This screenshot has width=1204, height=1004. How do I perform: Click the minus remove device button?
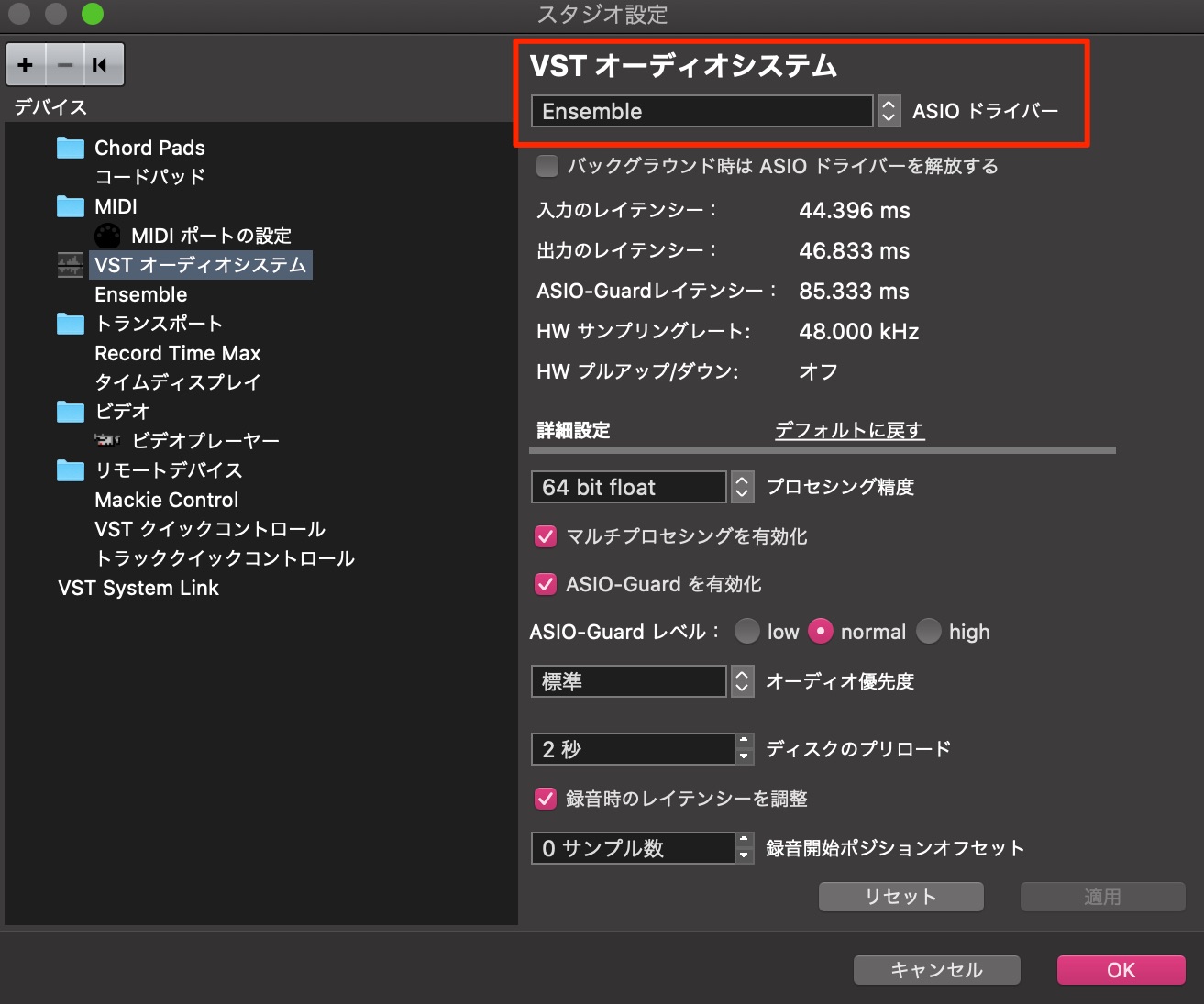[x=65, y=64]
